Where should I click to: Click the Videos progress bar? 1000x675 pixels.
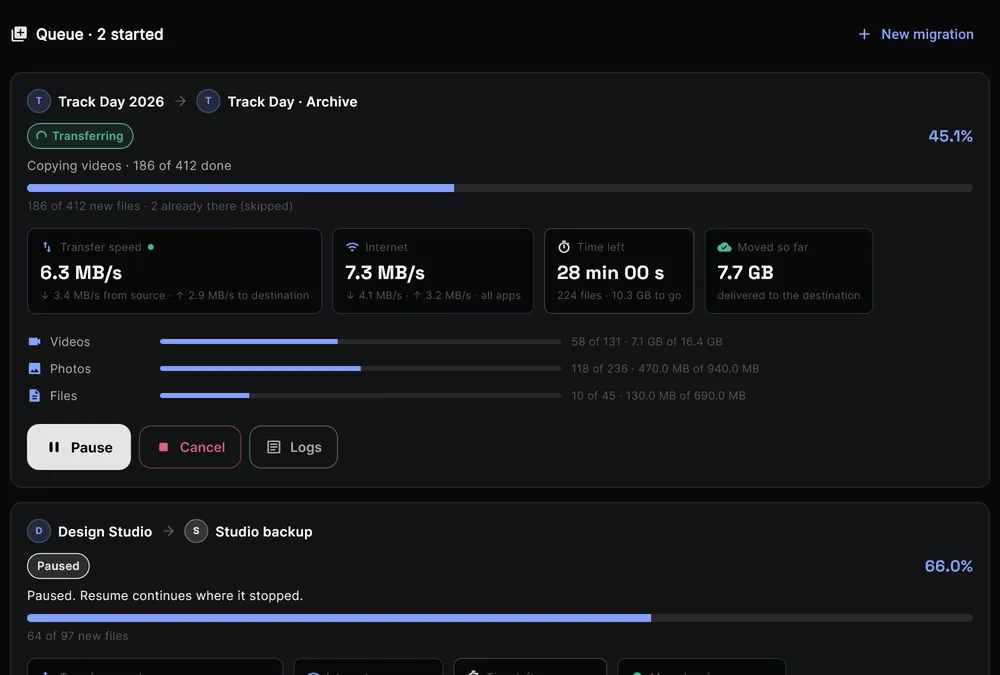click(360, 341)
